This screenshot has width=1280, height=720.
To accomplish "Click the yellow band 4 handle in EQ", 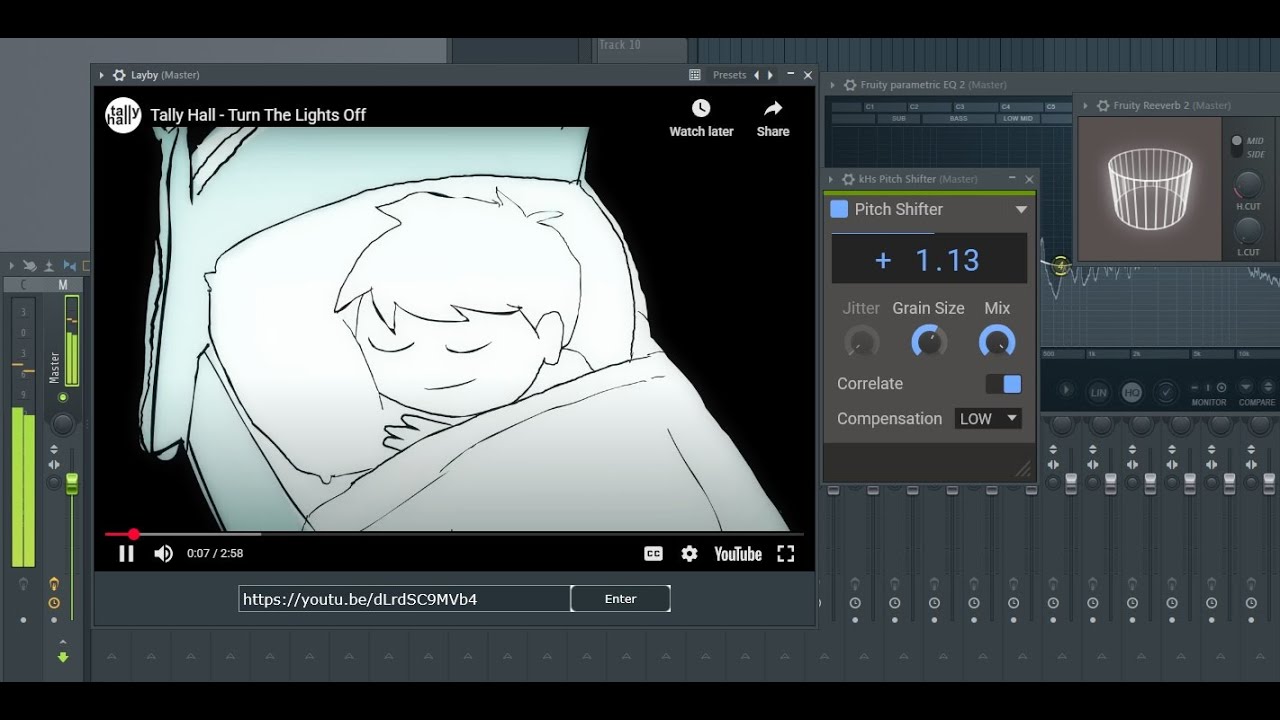I will [x=1060, y=266].
